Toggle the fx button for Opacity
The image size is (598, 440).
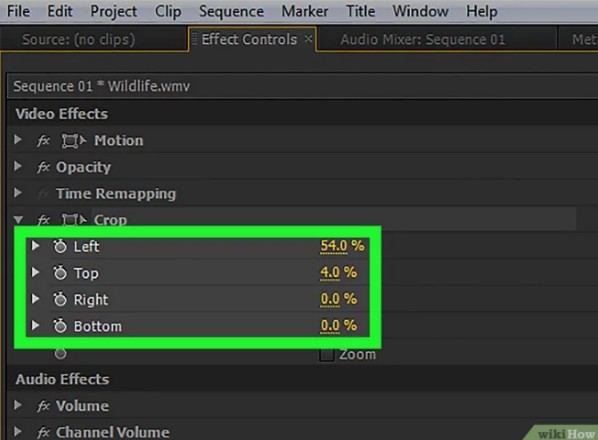tap(43, 167)
